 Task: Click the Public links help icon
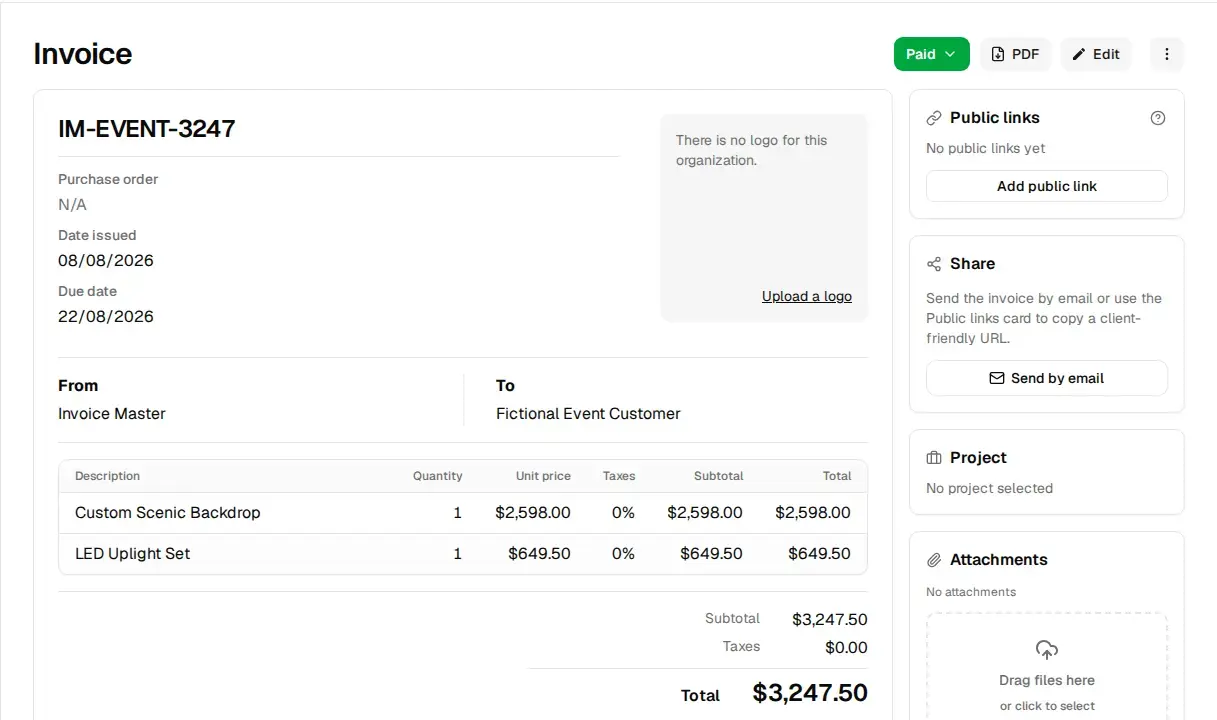point(1158,118)
